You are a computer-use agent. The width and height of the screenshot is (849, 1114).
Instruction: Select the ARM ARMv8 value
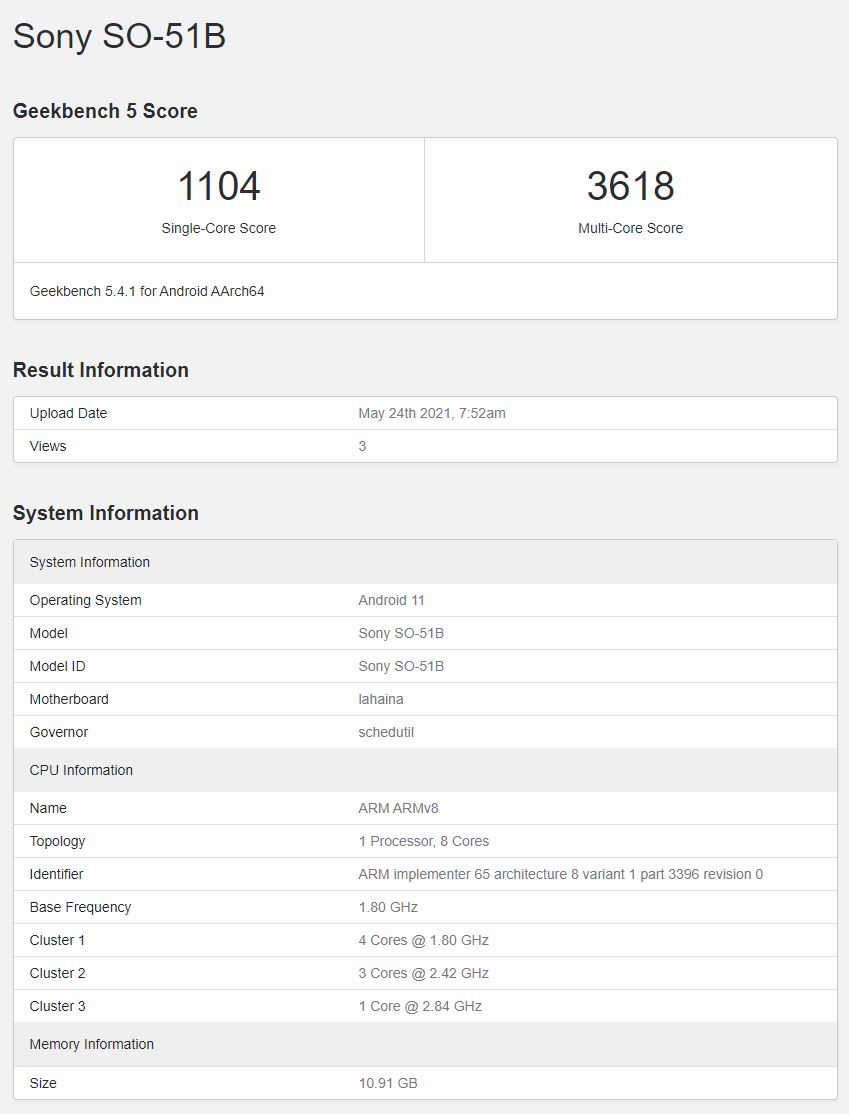[x=399, y=809]
